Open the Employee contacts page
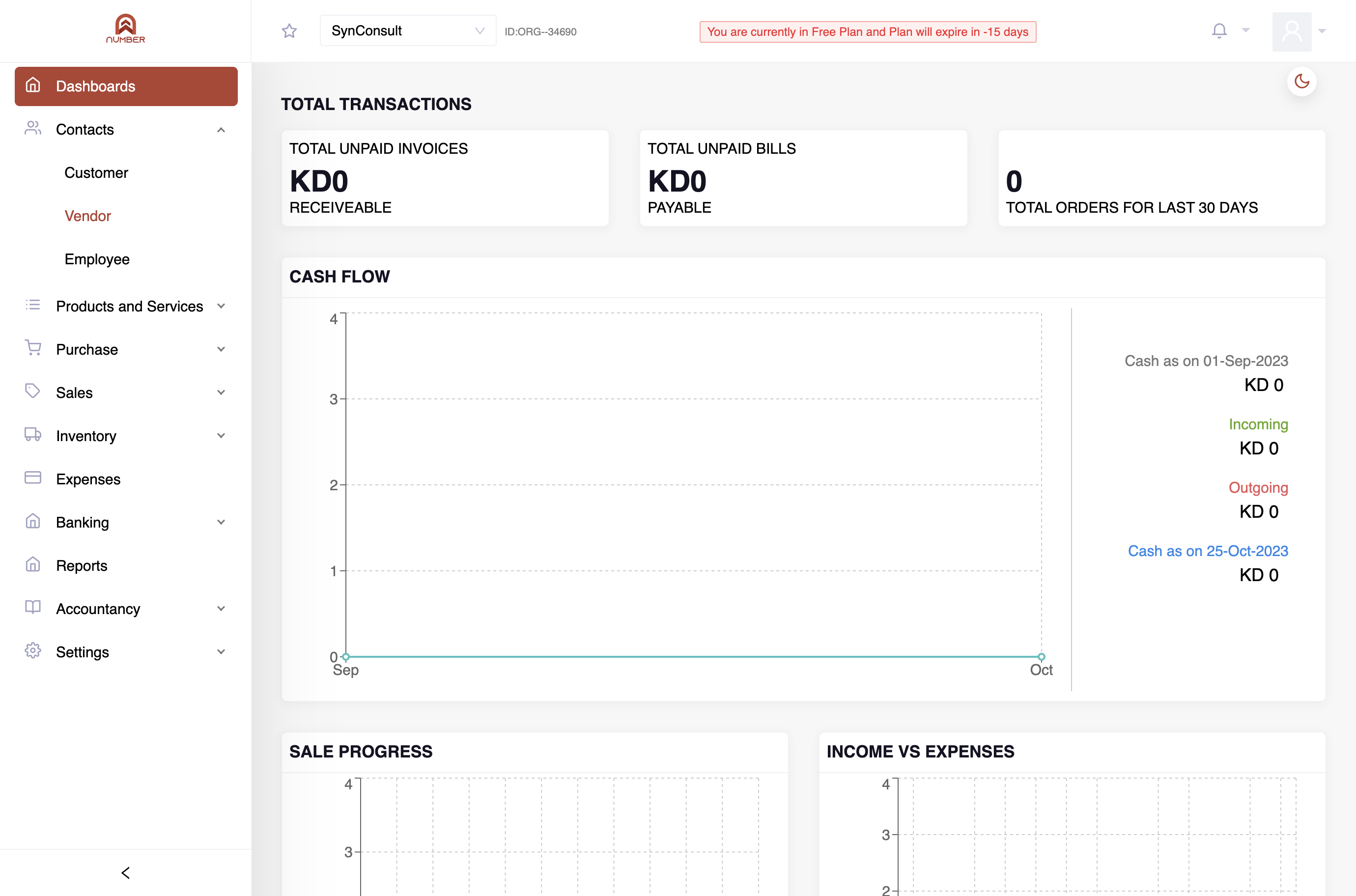This screenshot has width=1356, height=896. pos(97,259)
